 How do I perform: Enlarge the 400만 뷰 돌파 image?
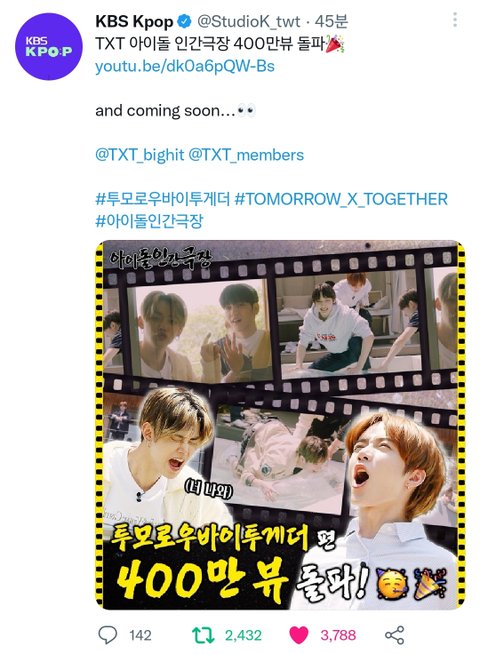click(280, 425)
